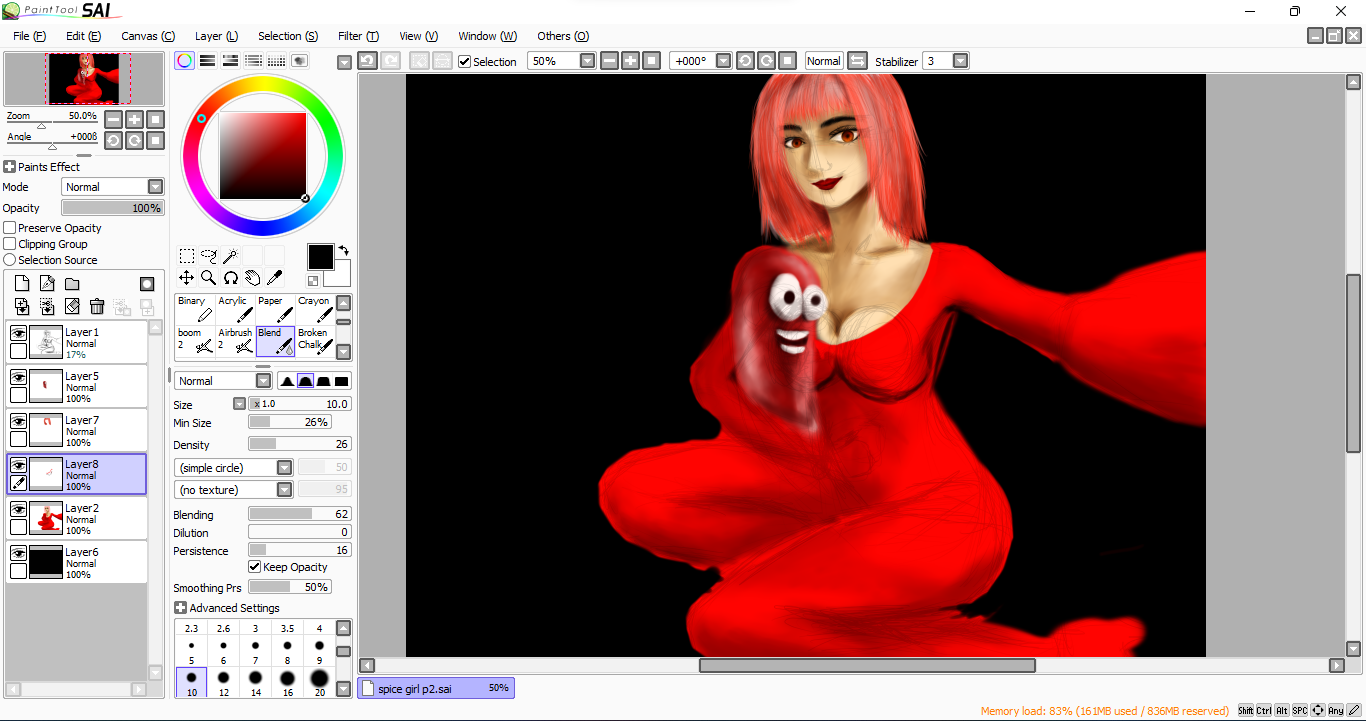Clear the current layer with eraser icon
This screenshot has width=1366, height=721.
[x=72, y=307]
